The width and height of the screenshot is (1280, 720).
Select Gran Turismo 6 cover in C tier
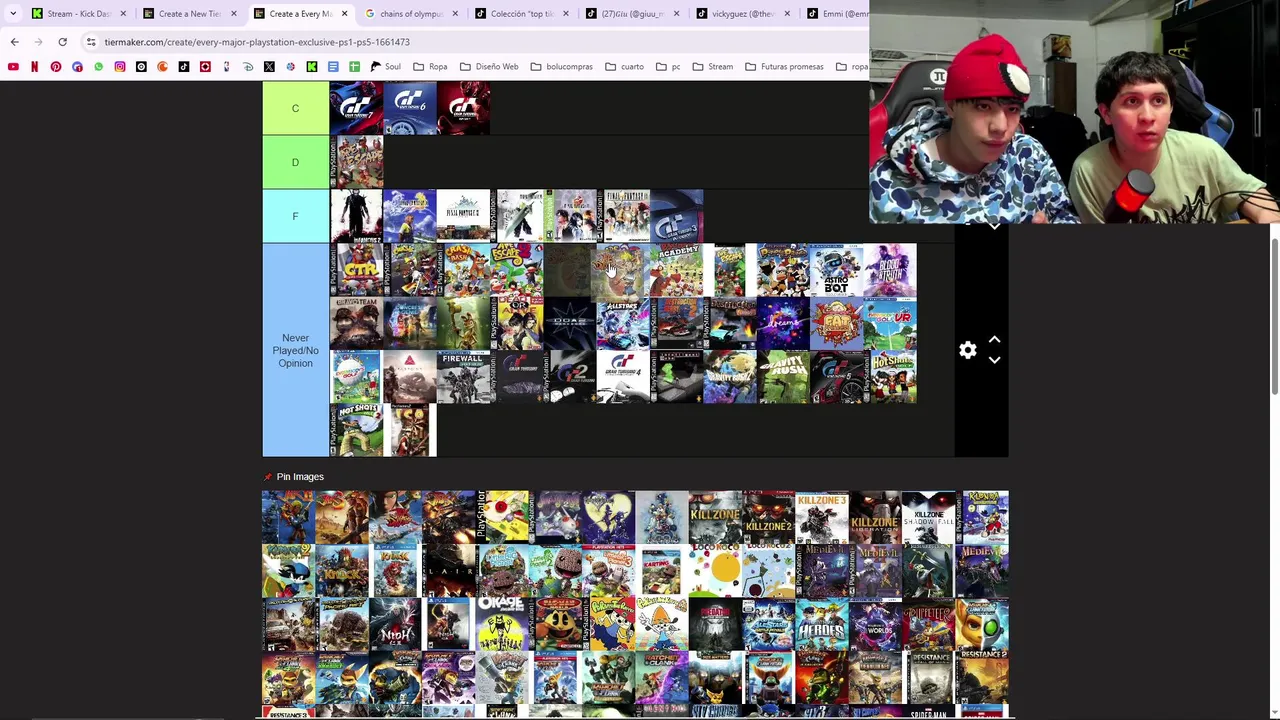coord(410,108)
